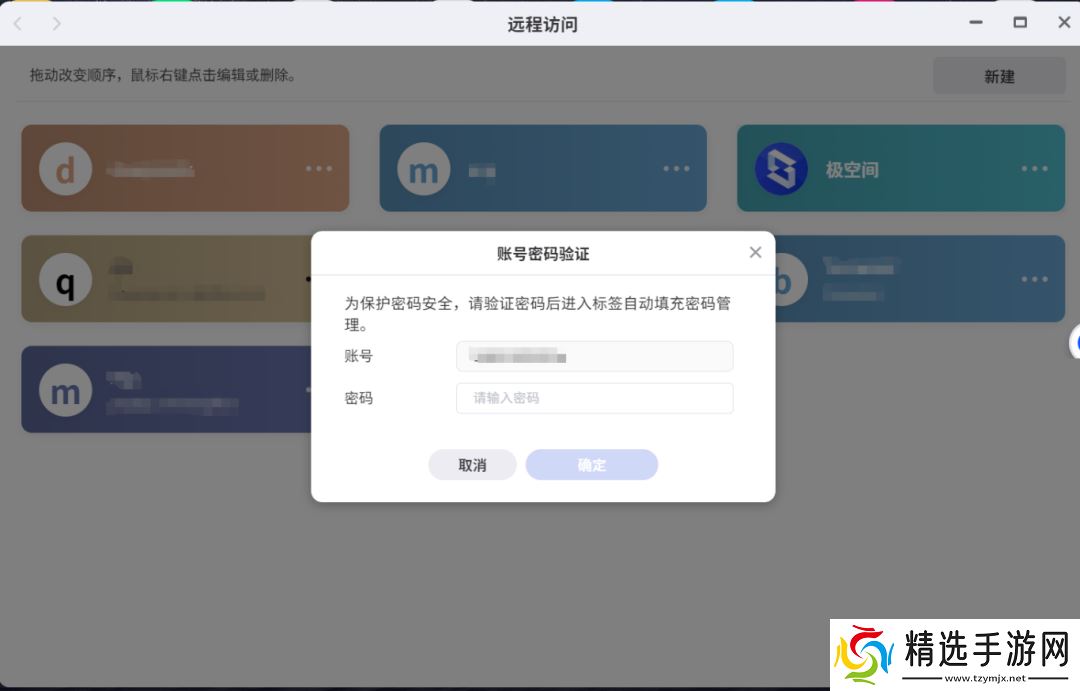The height and width of the screenshot is (691, 1080).
Task: Click the 'd' avatar on the orange card
Action: [x=65, y=169]
